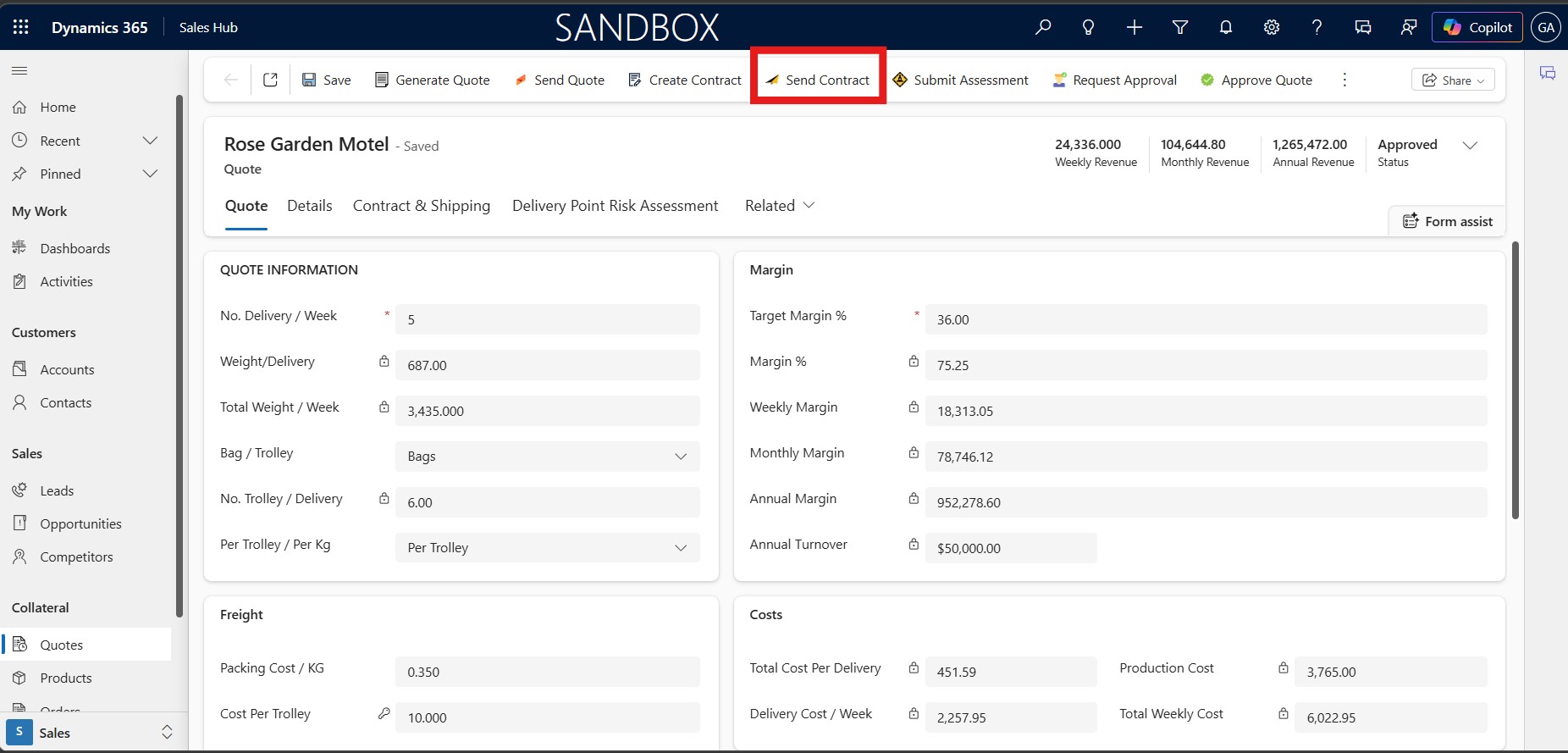Switch to the Contract & Shipping tab
Screen dimensions: 1568x753
[422, 206]
